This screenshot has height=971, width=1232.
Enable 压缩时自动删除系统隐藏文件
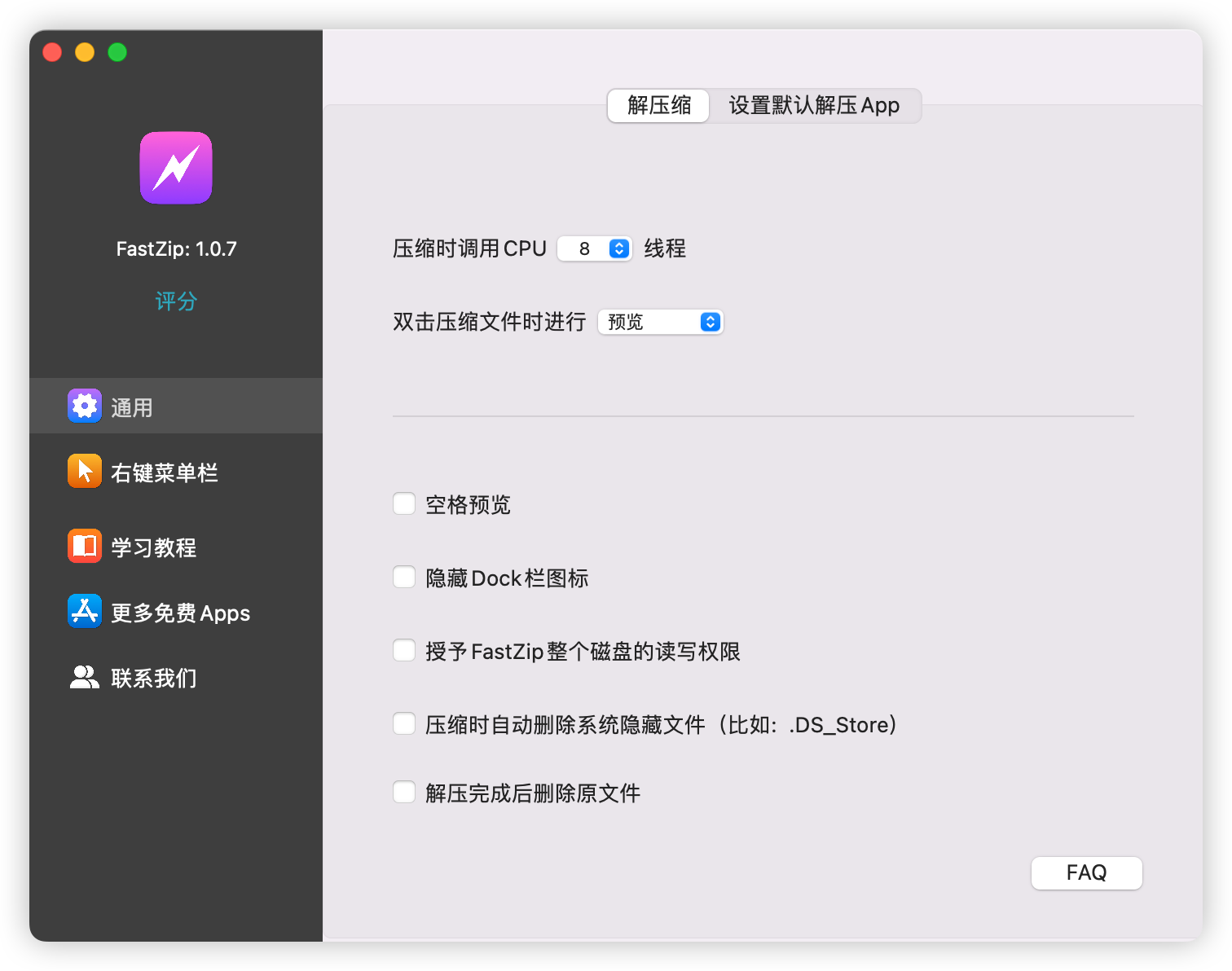point(404,723)
